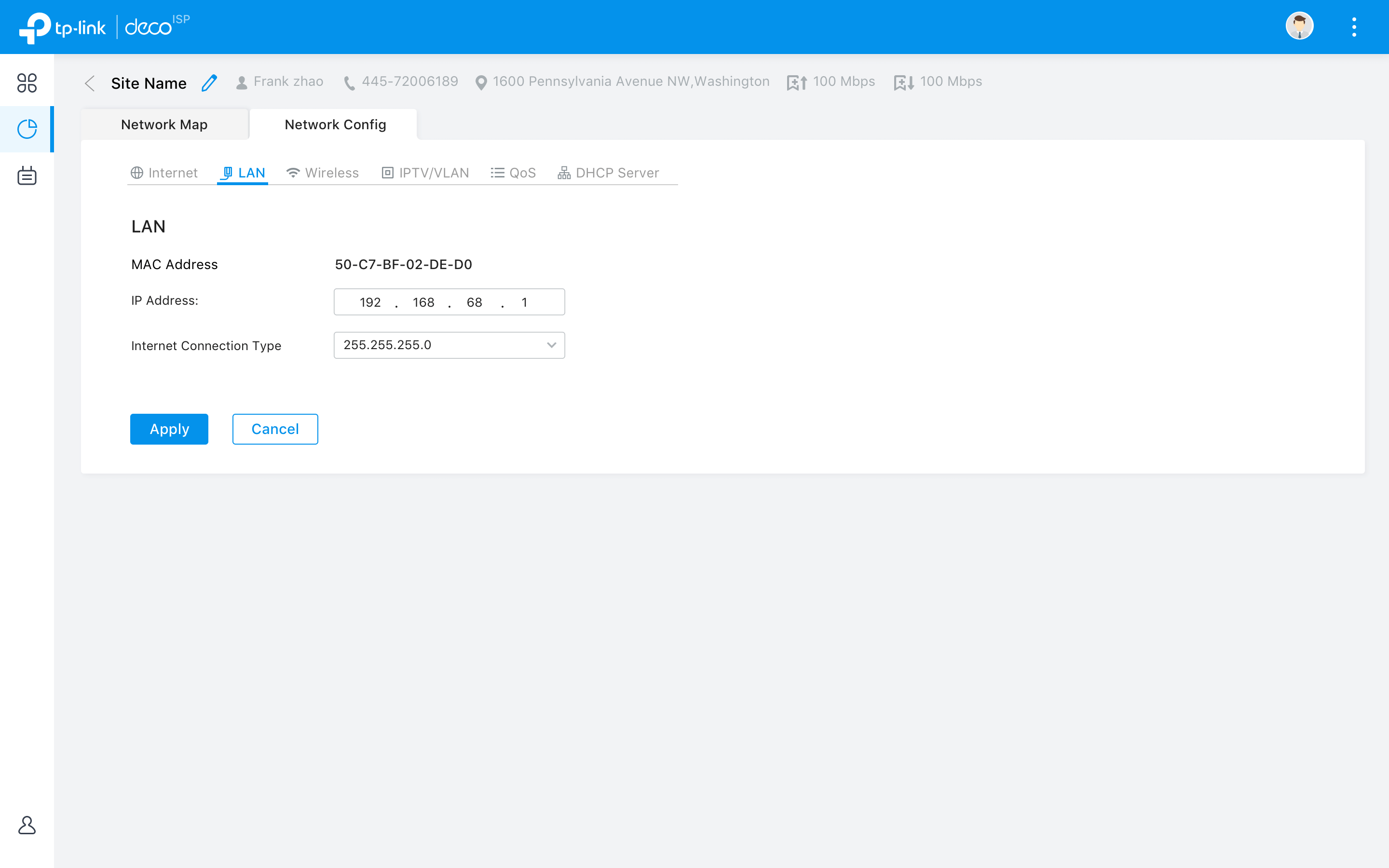1389x868 pixels.
Task: Click the phone icon beside 445-72006189
Action: (349, 83)
